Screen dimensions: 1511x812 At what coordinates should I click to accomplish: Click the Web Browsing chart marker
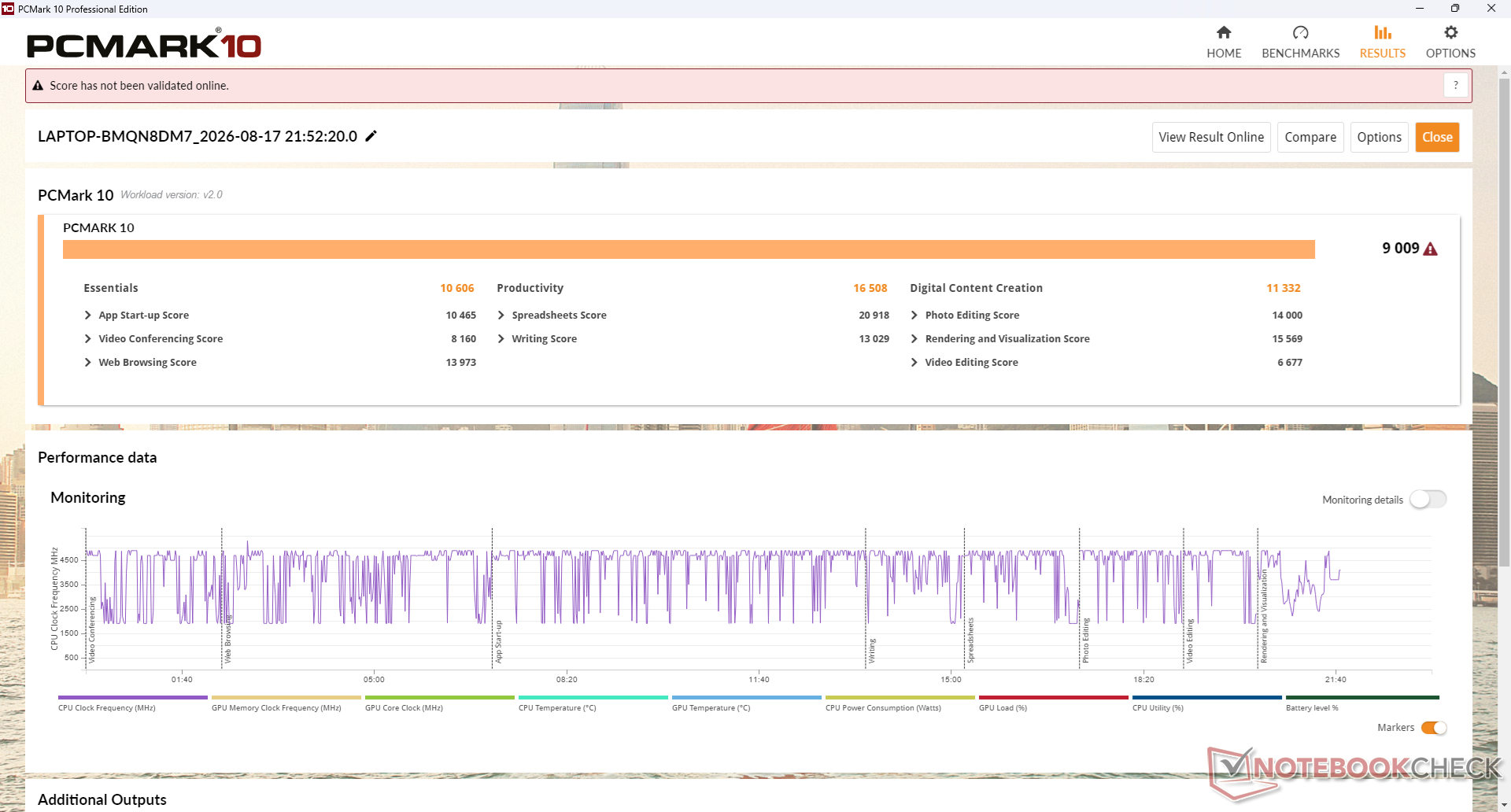pos(228,638)
